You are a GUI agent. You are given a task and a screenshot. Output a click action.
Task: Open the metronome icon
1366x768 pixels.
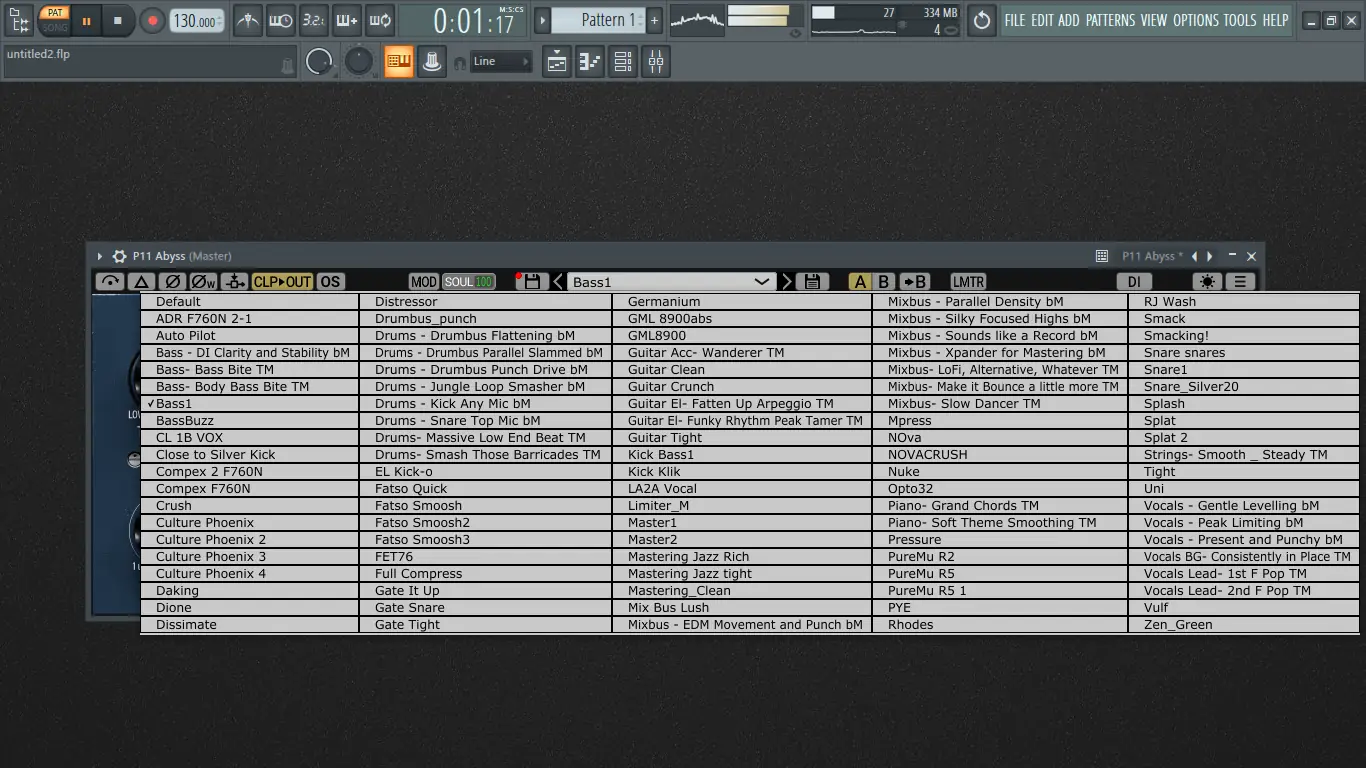[247, 20]
